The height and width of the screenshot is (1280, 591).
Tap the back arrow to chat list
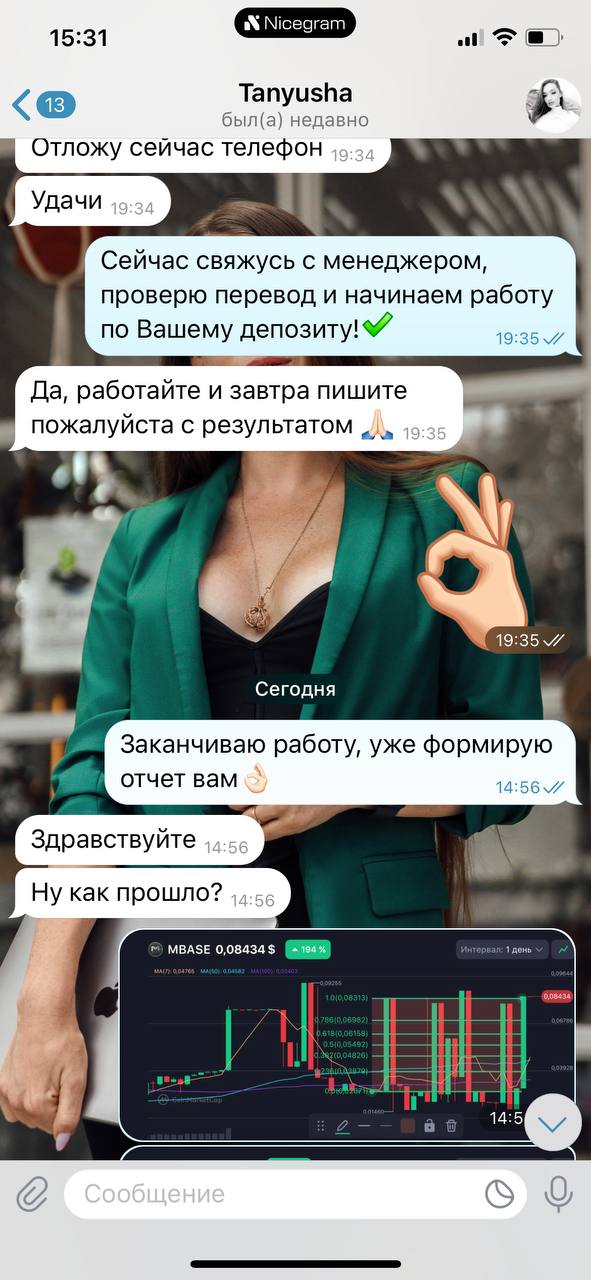[22, 105]
